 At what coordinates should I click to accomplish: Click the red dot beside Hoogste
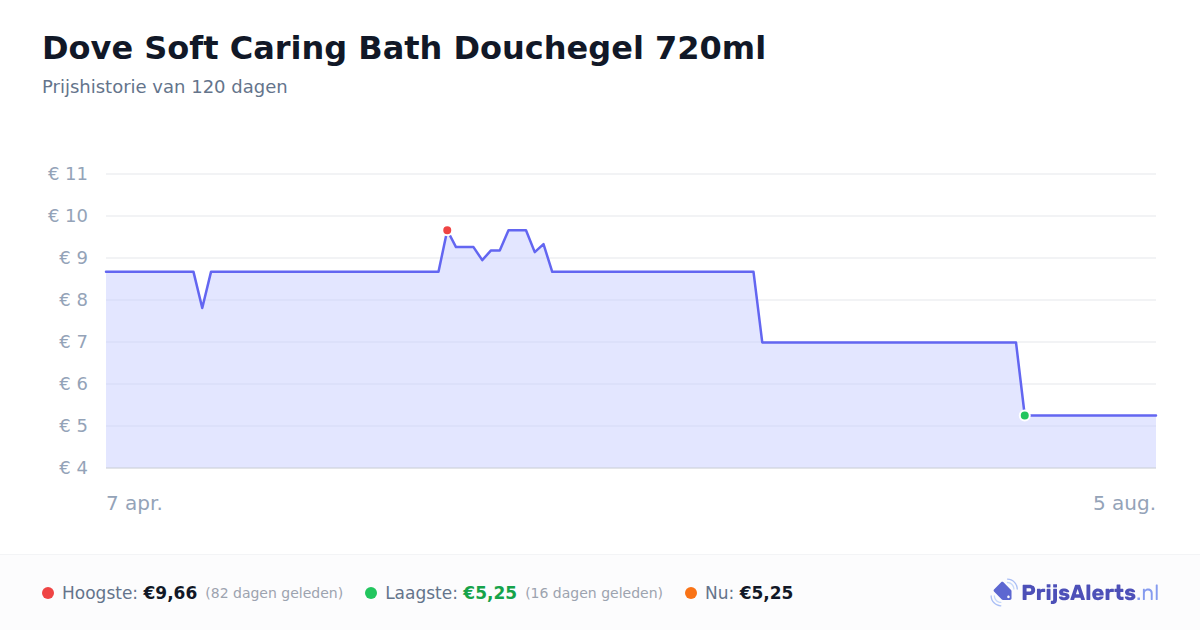(x=48, y=593)
